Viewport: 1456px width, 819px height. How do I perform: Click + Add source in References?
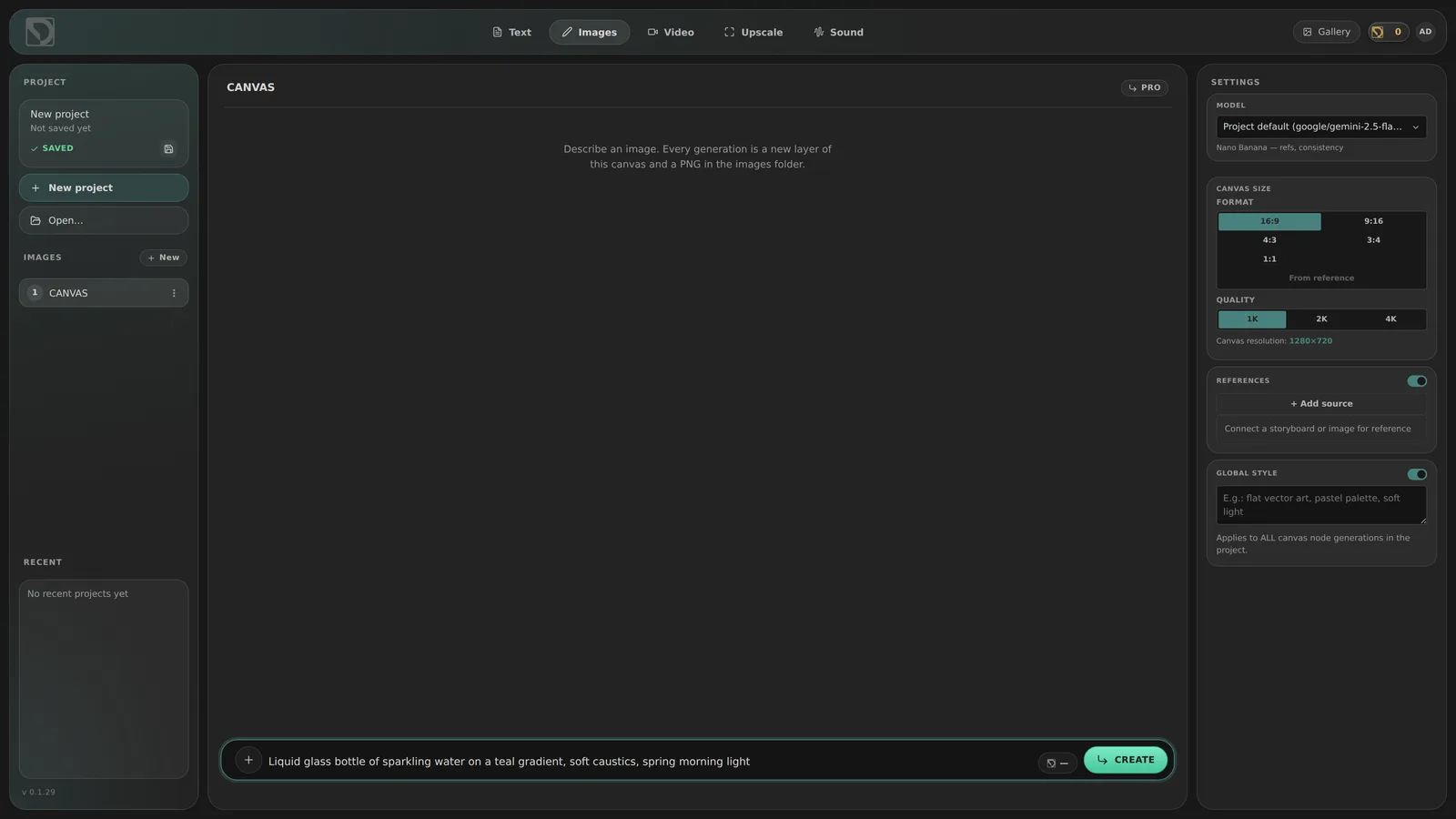point(1321,404)
